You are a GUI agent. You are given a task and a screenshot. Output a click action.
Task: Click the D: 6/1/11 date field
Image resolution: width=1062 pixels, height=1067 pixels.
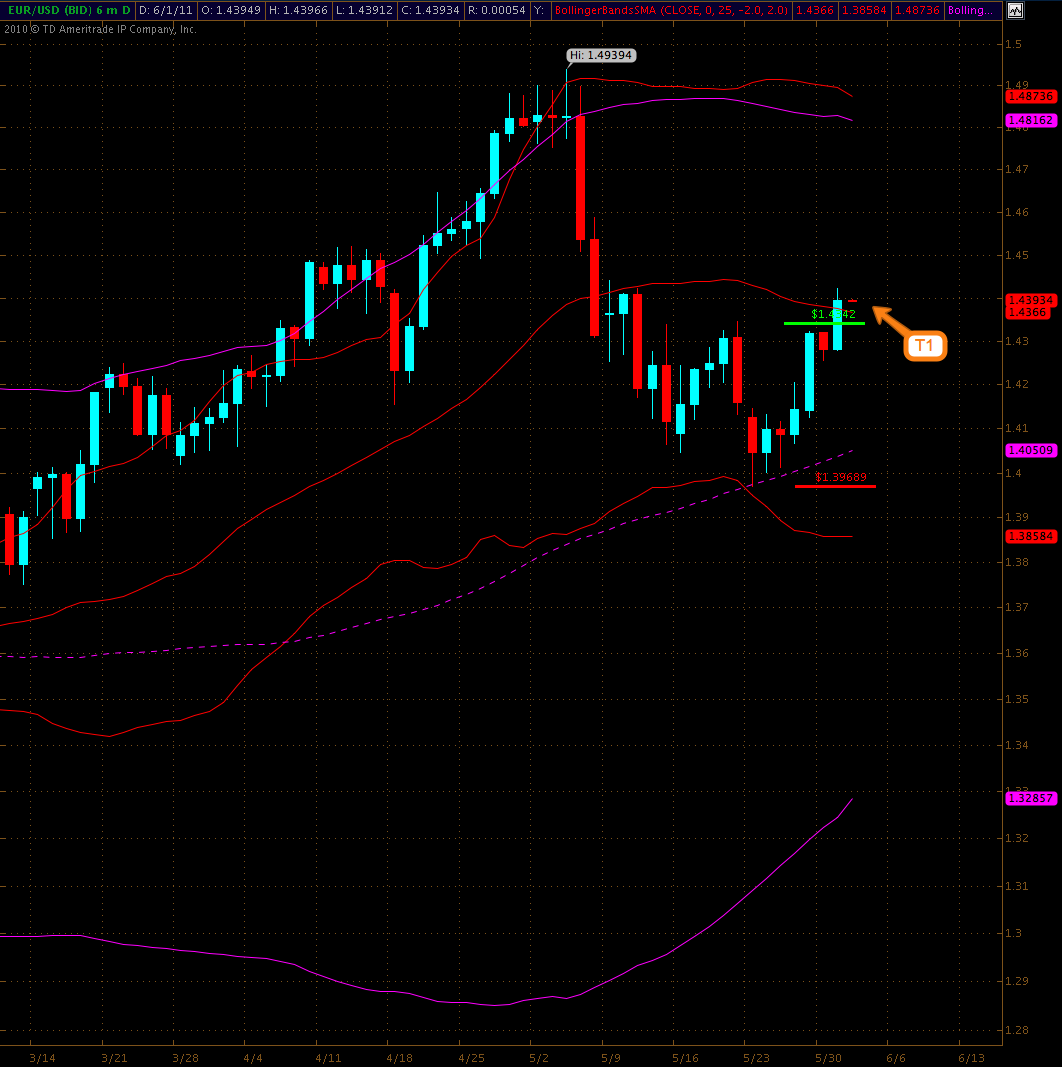click(x=165, y=10)
